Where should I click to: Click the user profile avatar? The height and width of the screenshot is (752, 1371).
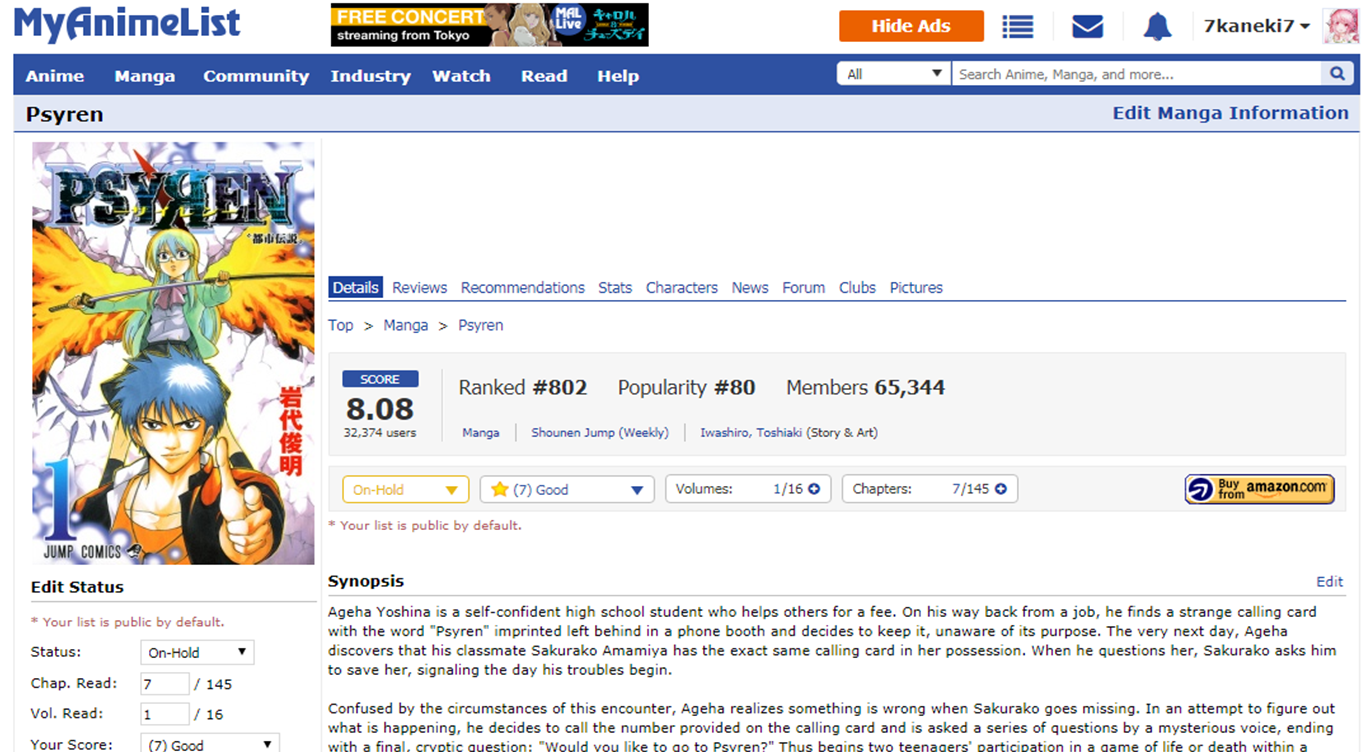click(1340, 26)
